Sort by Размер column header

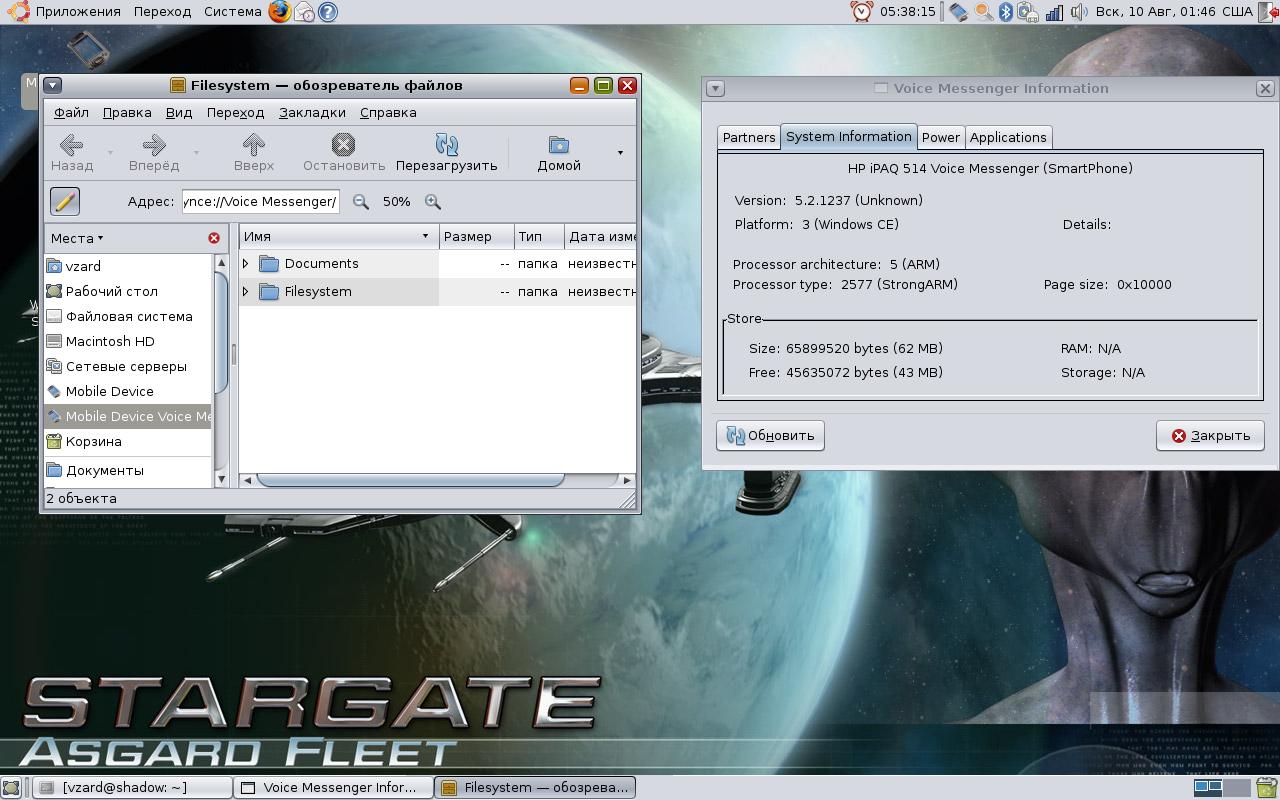477,236
